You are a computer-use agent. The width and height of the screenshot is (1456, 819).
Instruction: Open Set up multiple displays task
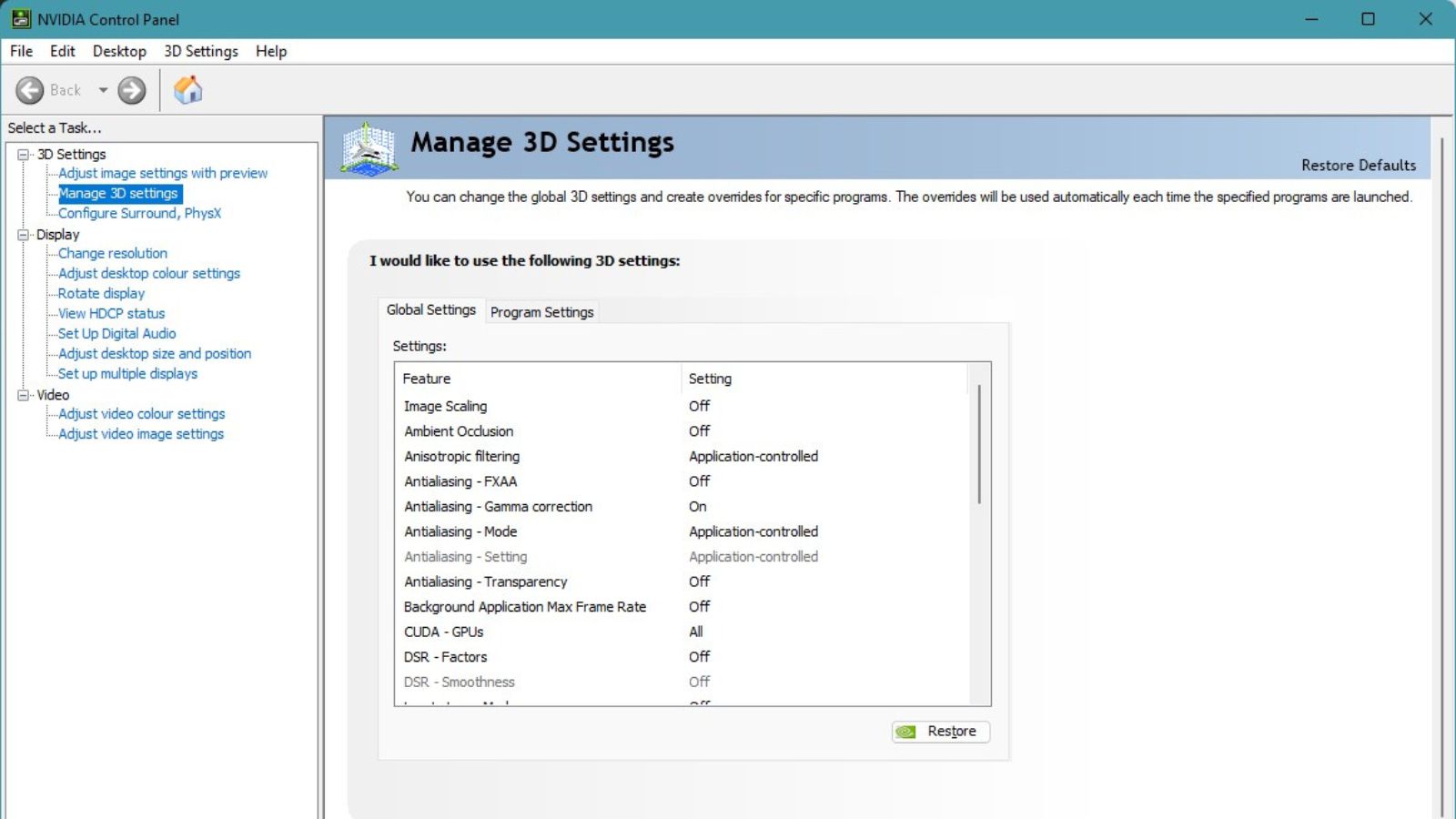click(x=127, y=373)
